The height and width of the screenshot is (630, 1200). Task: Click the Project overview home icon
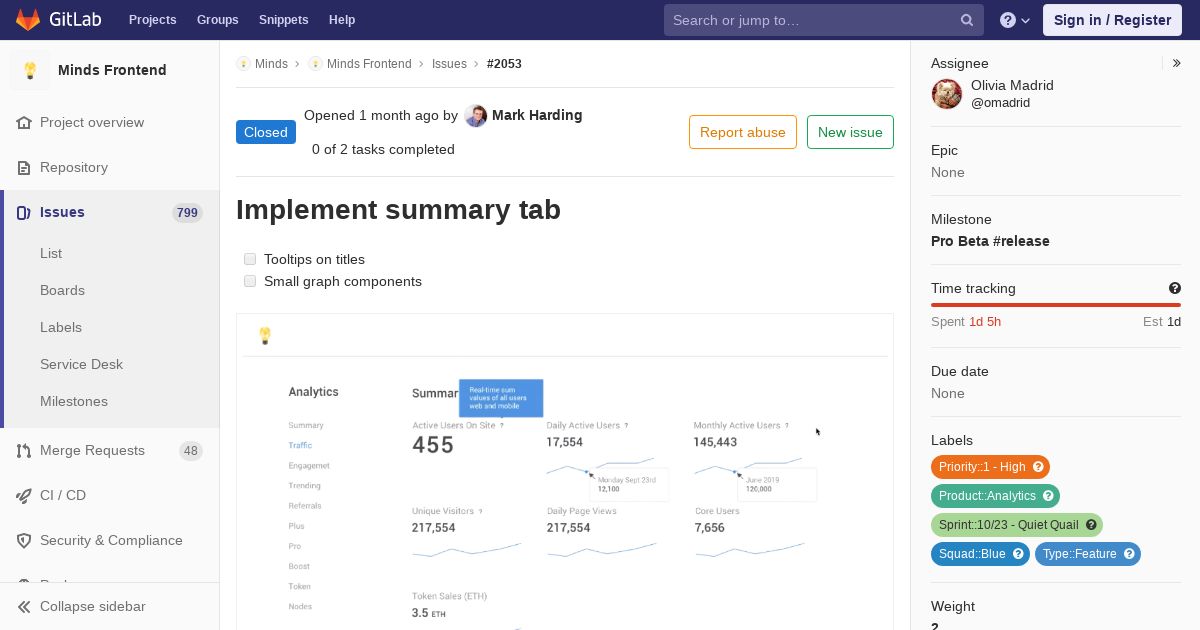point(24,122)
